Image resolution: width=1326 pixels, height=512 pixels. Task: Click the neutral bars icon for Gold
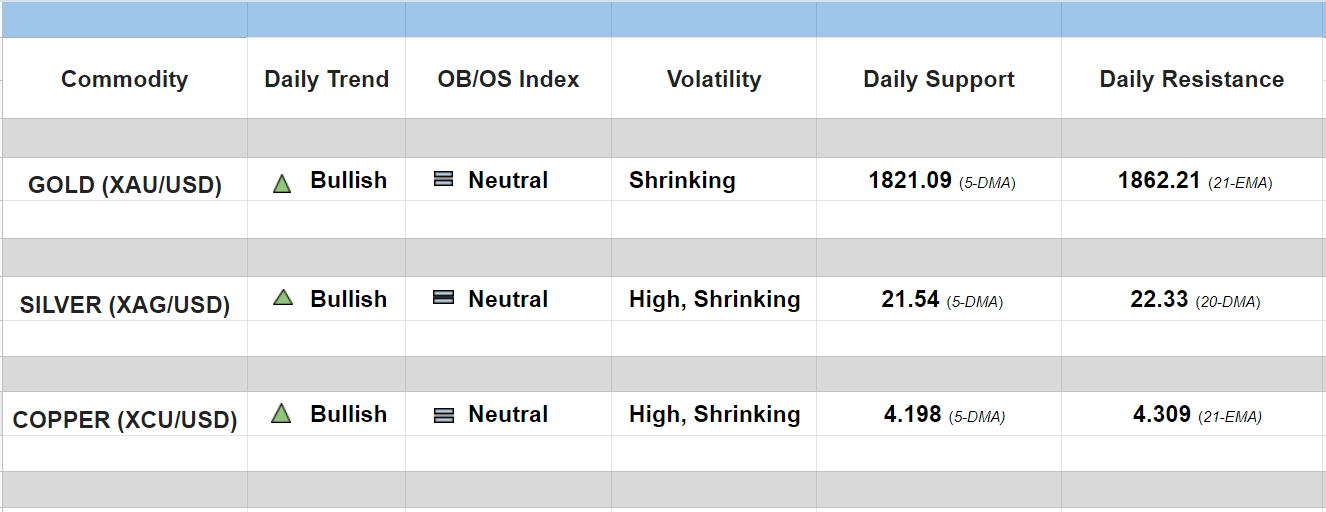[443, 180]
